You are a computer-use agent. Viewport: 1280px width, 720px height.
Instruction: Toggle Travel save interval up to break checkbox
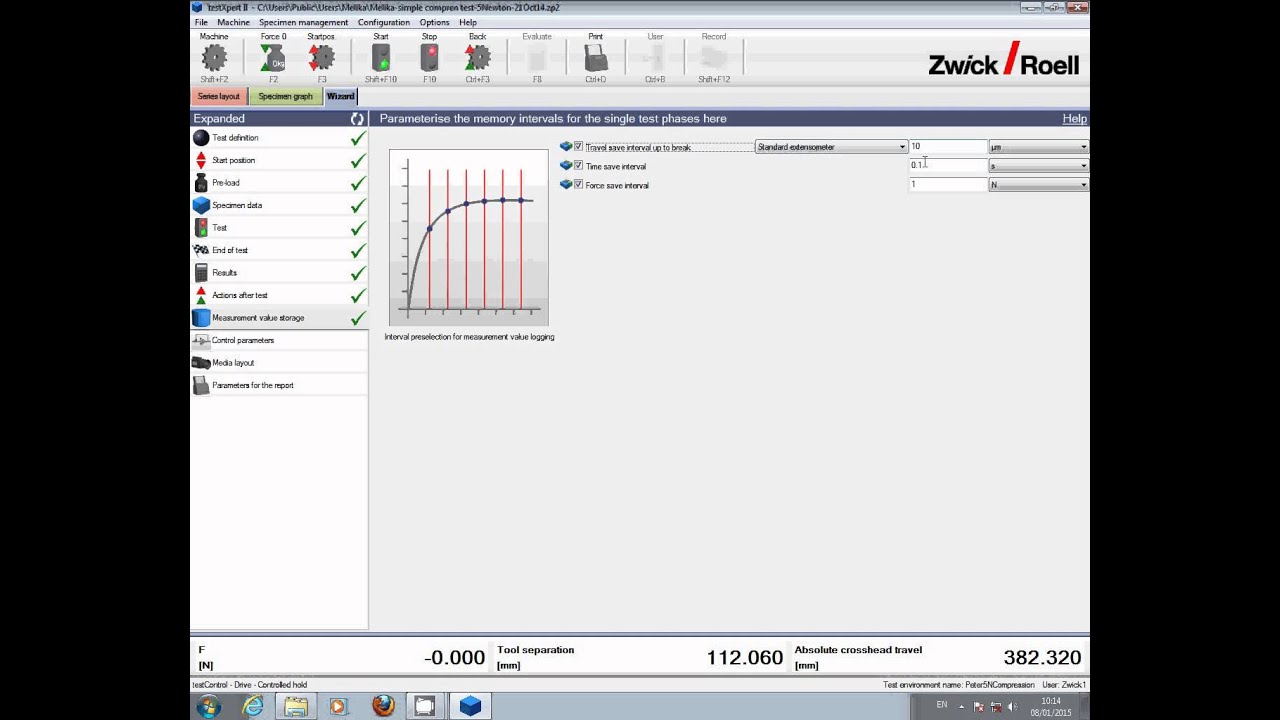578,147
